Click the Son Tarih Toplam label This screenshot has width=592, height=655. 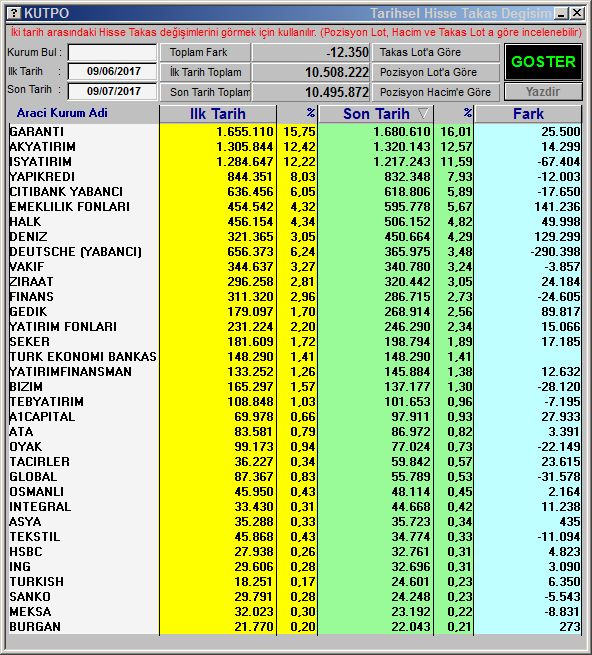coord(205,92)
